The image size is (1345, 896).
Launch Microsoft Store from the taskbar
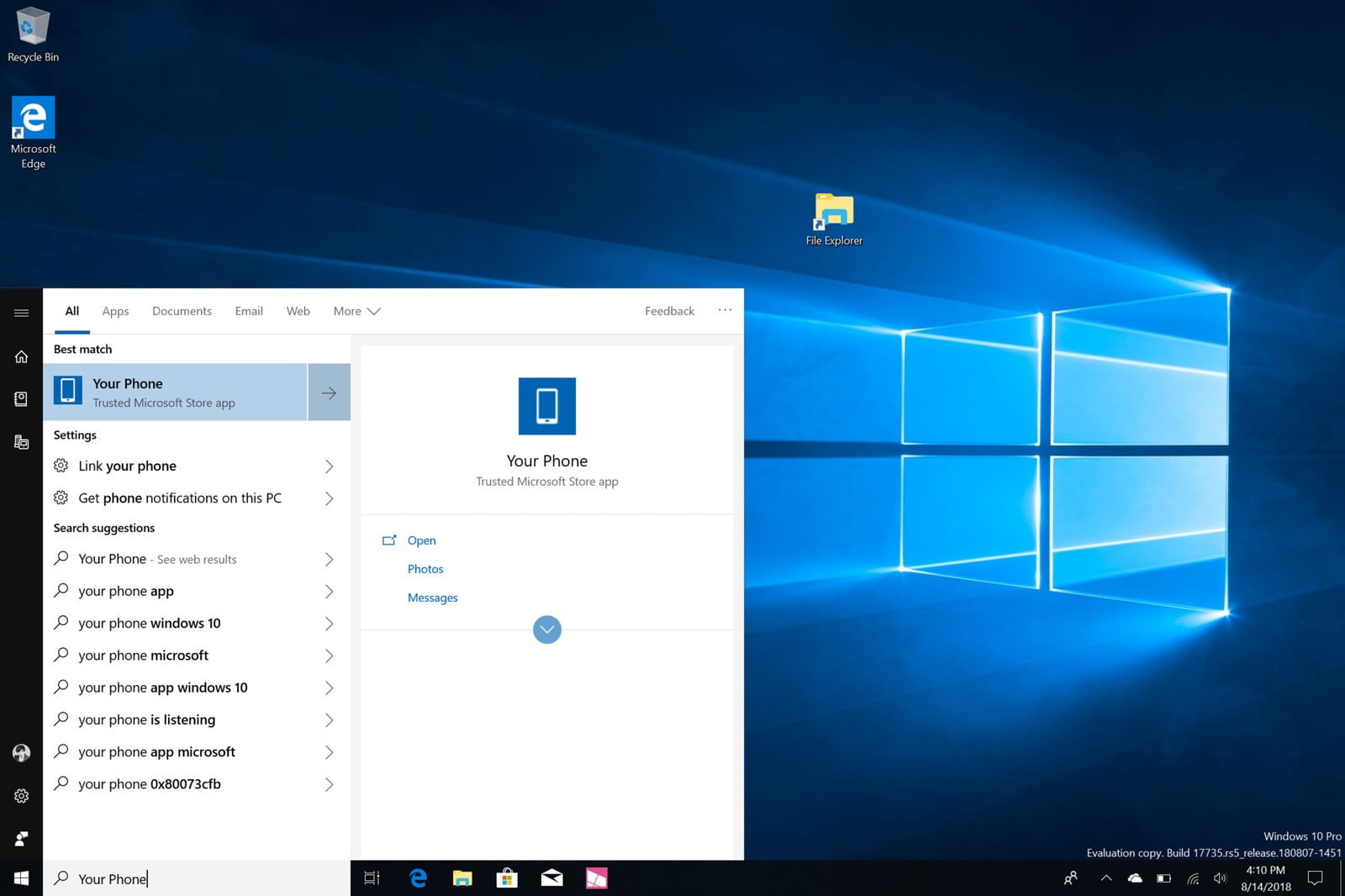coord(506,878)
